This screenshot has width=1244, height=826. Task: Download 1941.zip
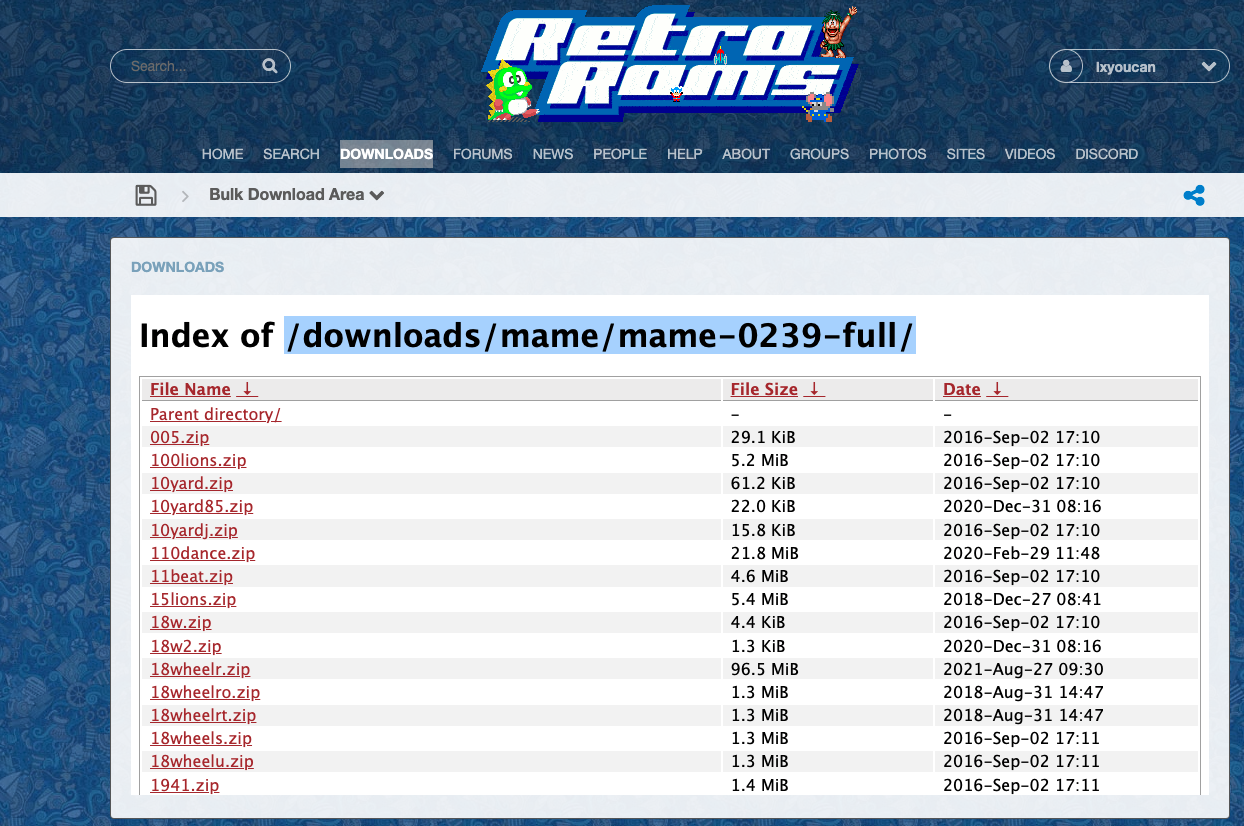(x=185, y=785)
